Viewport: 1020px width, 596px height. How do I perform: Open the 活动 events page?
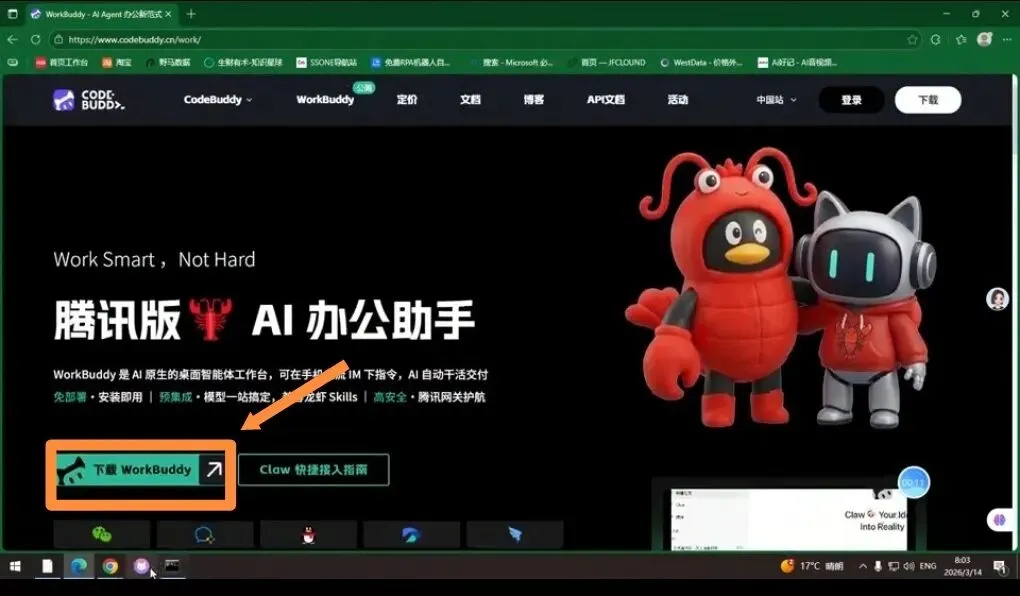tap(678, 100)
